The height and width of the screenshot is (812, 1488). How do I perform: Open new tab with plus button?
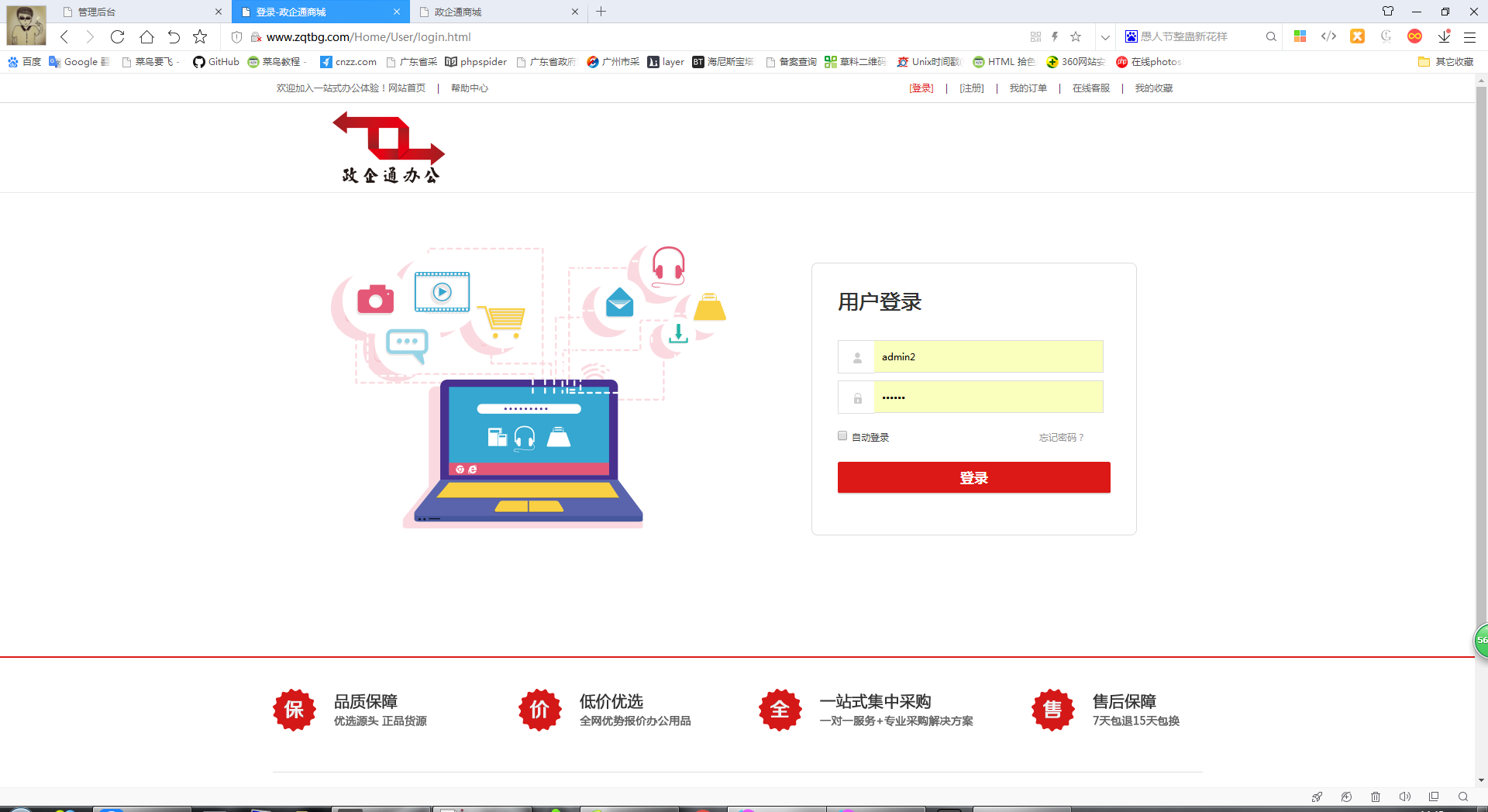(601, 12)
